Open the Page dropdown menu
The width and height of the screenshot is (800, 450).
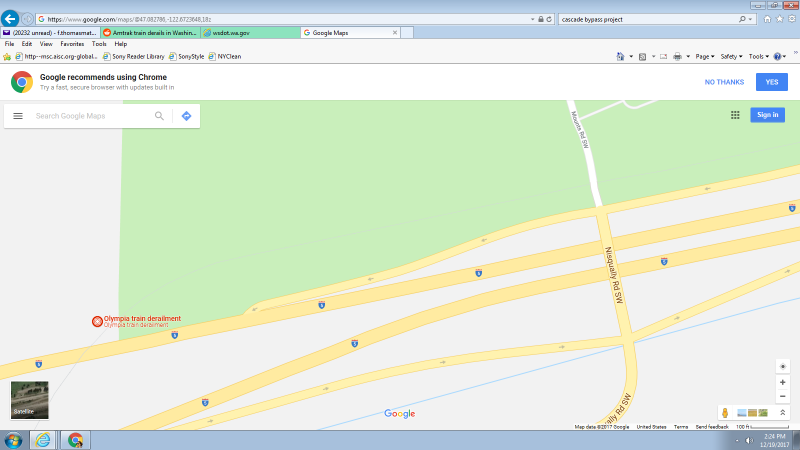[705, 57]
